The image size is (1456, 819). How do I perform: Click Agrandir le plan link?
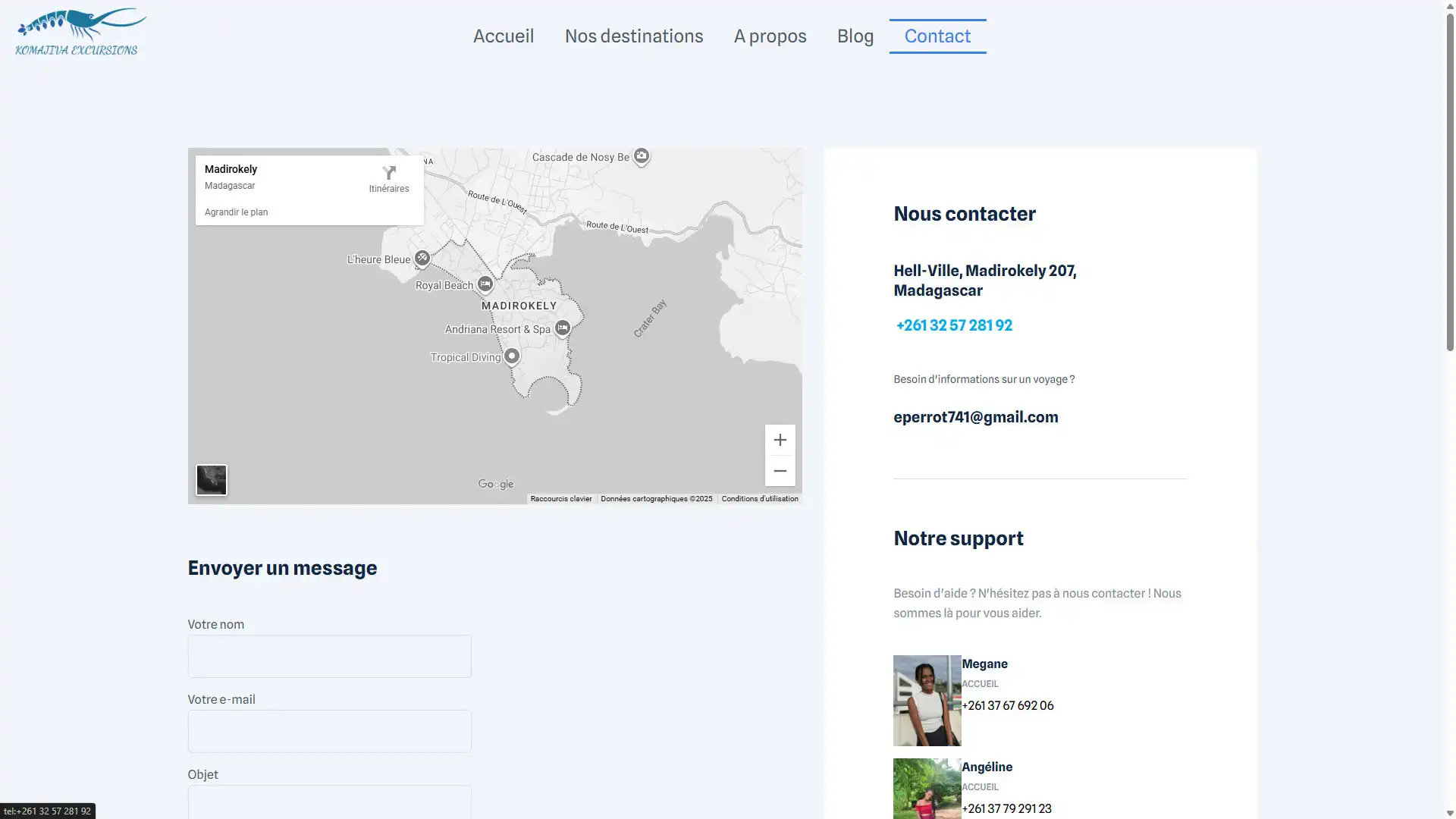236,212
